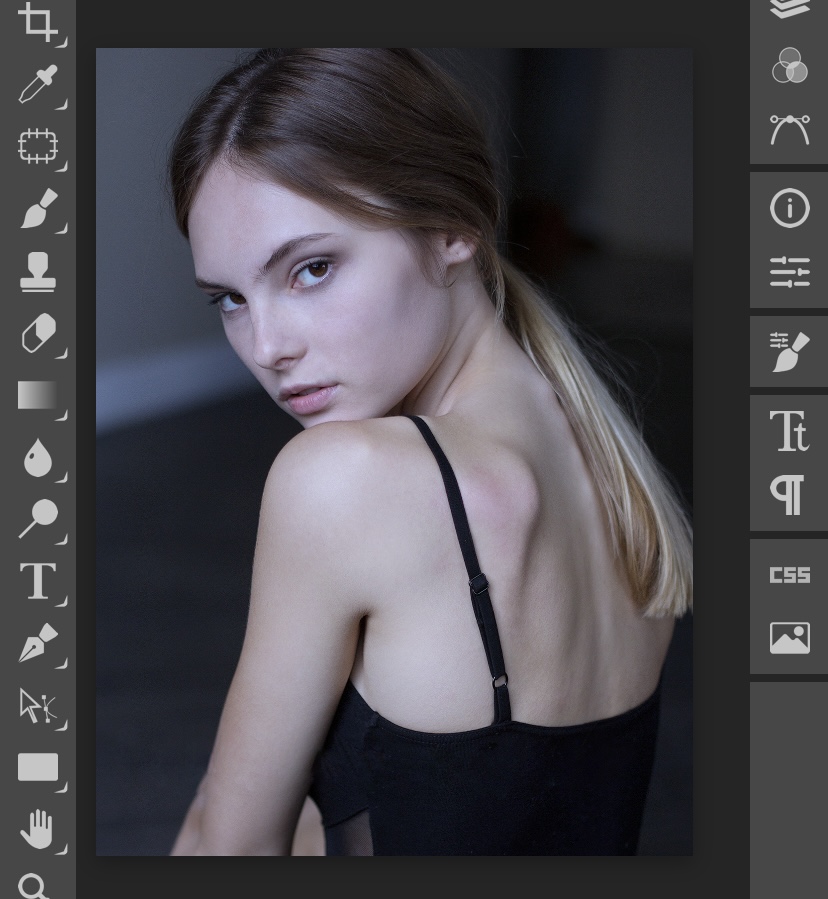Click the portrait photo on canvas

(395, 452)
